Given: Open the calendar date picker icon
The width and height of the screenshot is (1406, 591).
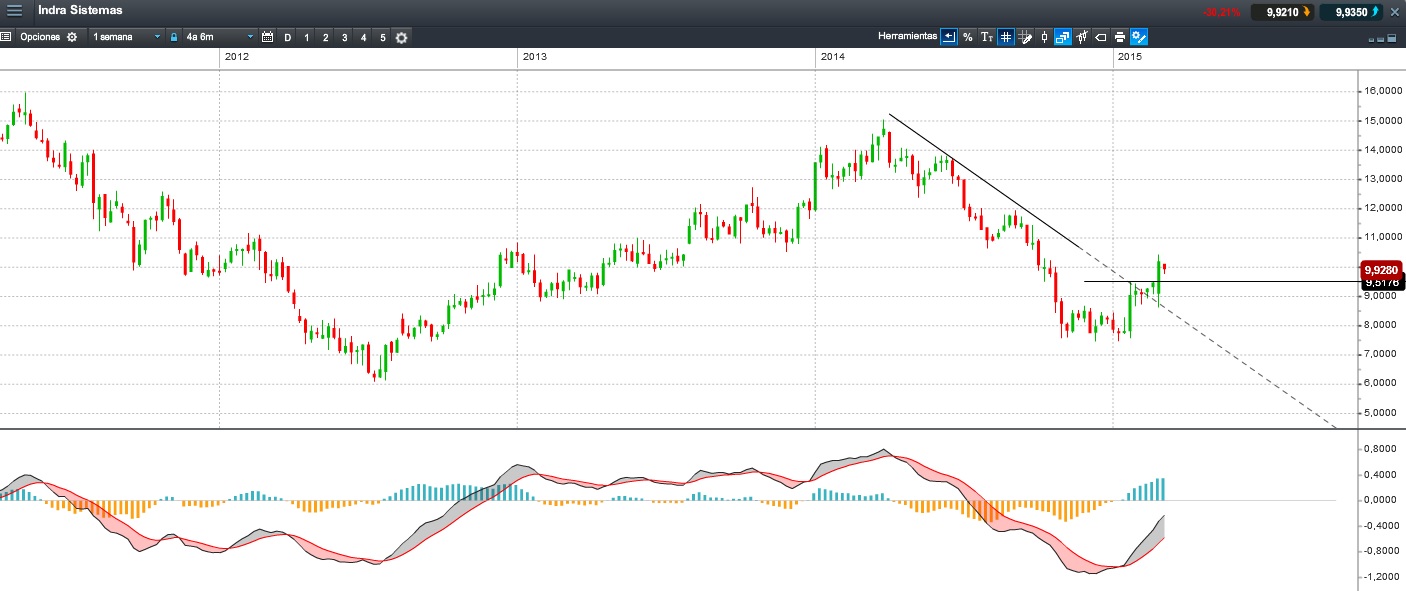Looking at the screenshot, I should pyautogui.click(x=267, y=37).
